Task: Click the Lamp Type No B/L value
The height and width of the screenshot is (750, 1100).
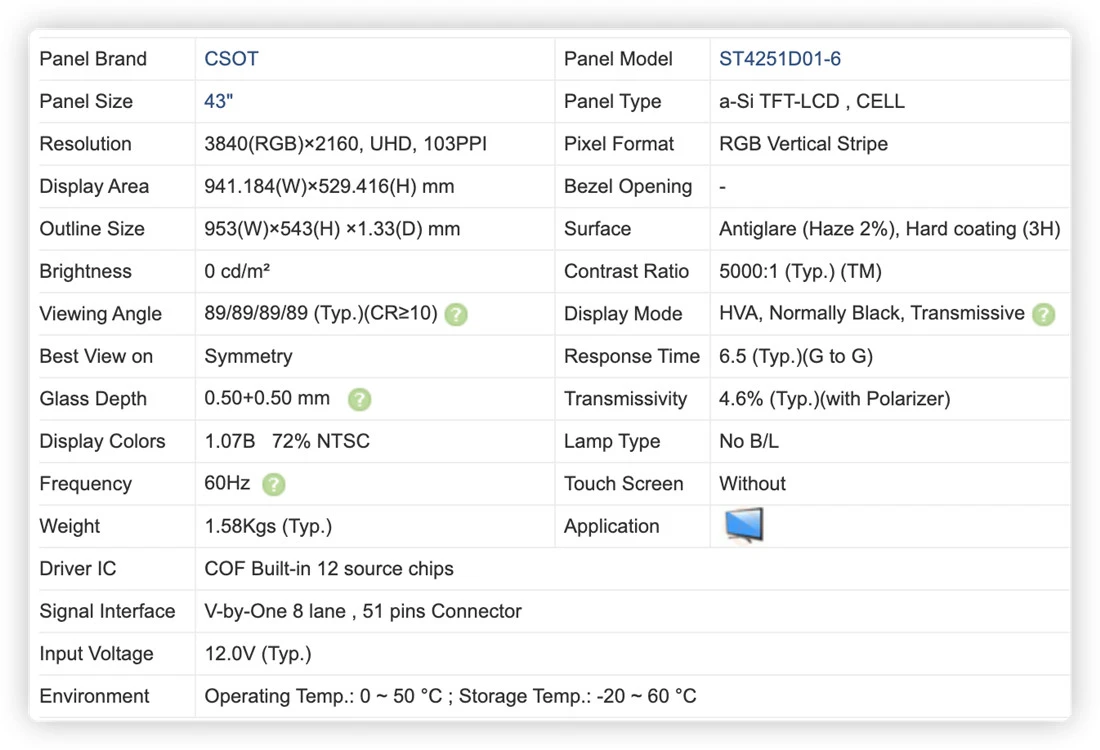Action: click(x=749, y=441)
